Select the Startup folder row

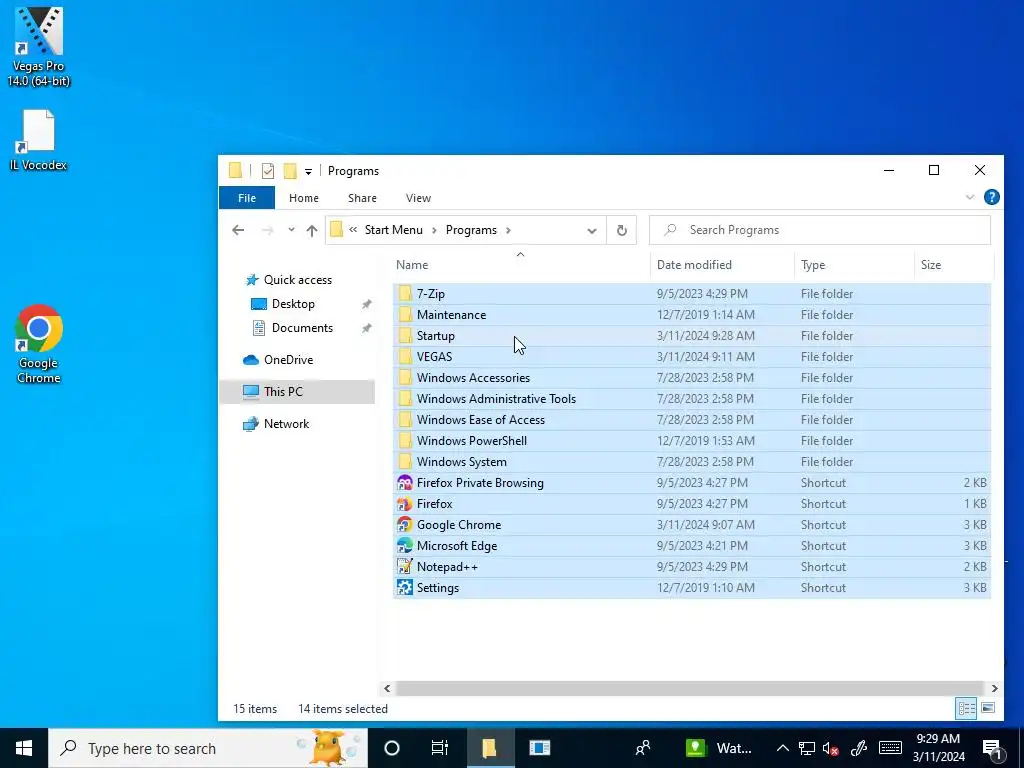pyautogui.click(x=692, y=336)
